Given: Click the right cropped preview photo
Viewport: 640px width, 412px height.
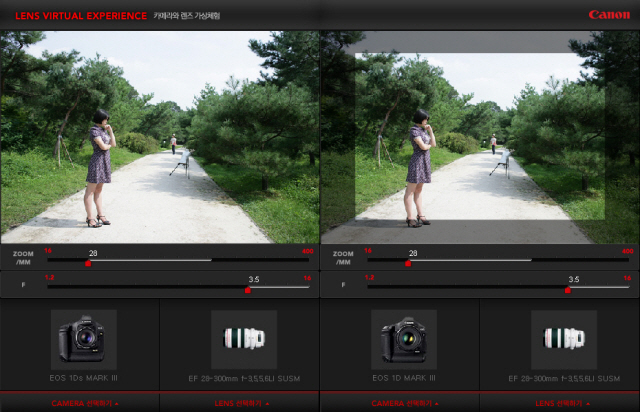Looking at the screenshot, I should [480, 136].
